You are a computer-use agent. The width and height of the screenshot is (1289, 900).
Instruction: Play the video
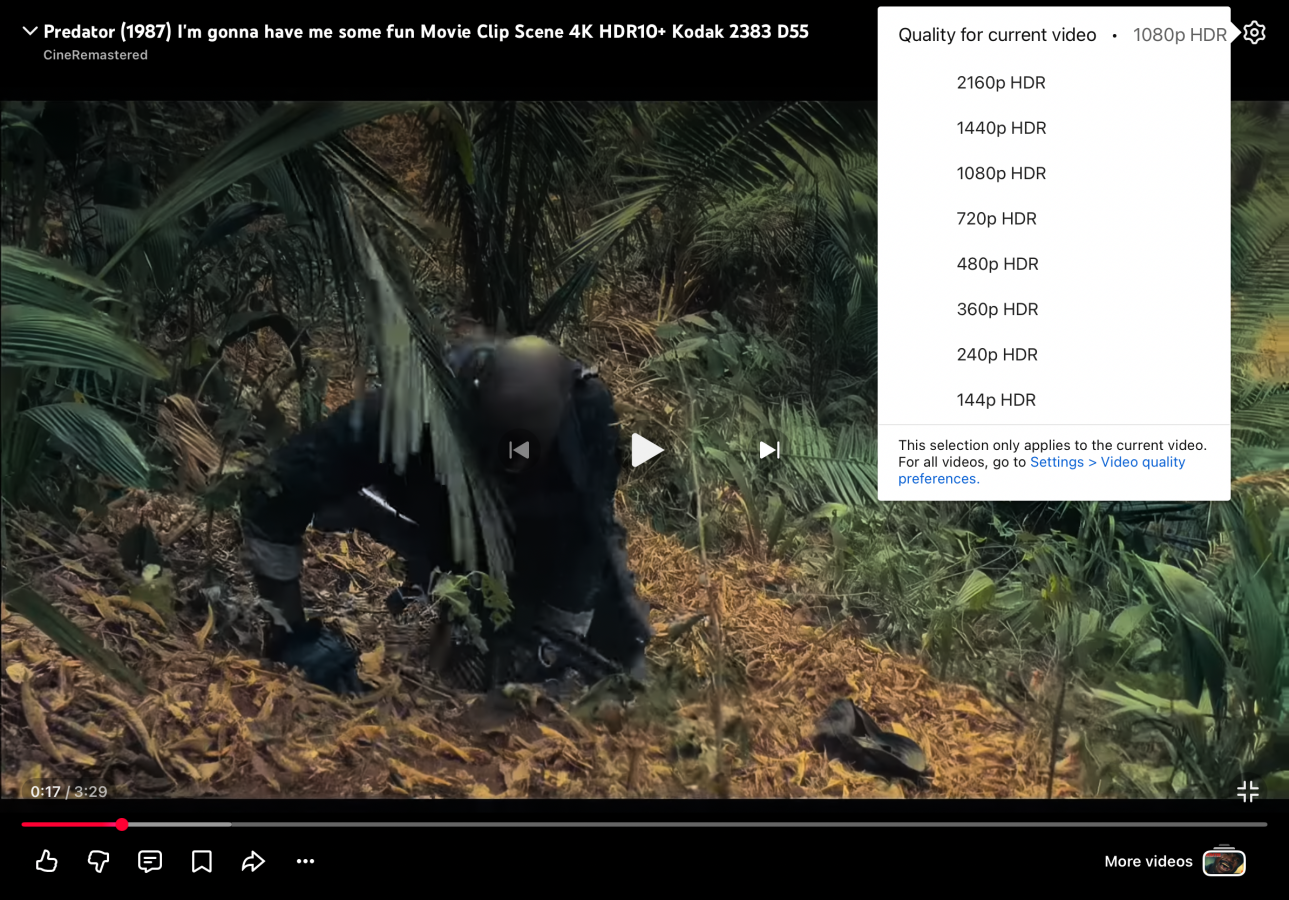coord(646,450)
